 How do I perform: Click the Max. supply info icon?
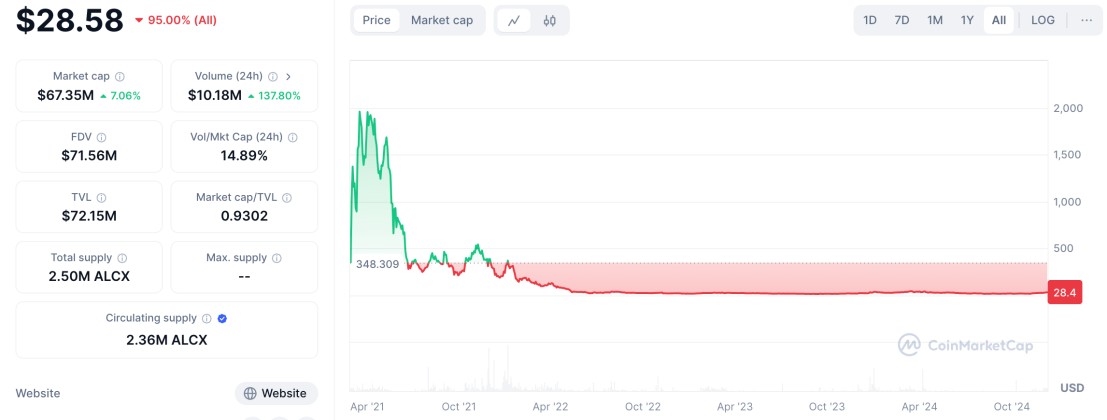277,258
